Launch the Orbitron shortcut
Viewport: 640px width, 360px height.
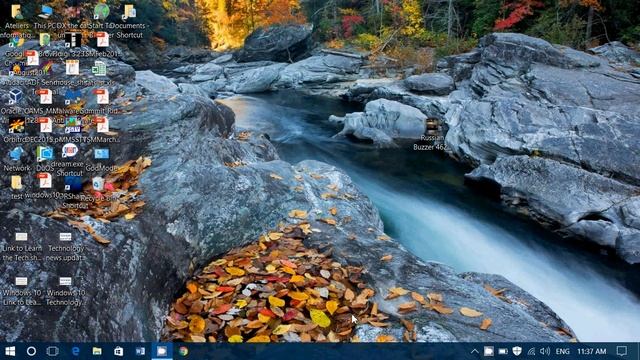point(16,125)
